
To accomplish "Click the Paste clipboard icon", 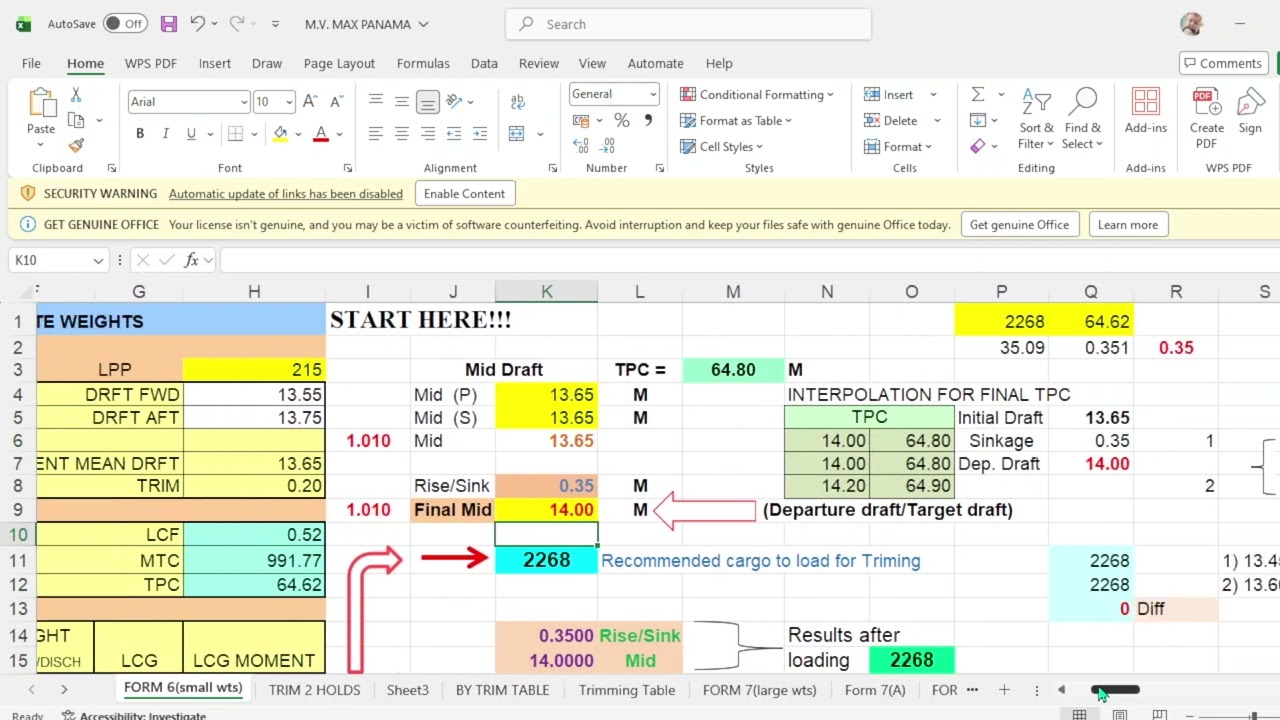I will coord(41,103).
